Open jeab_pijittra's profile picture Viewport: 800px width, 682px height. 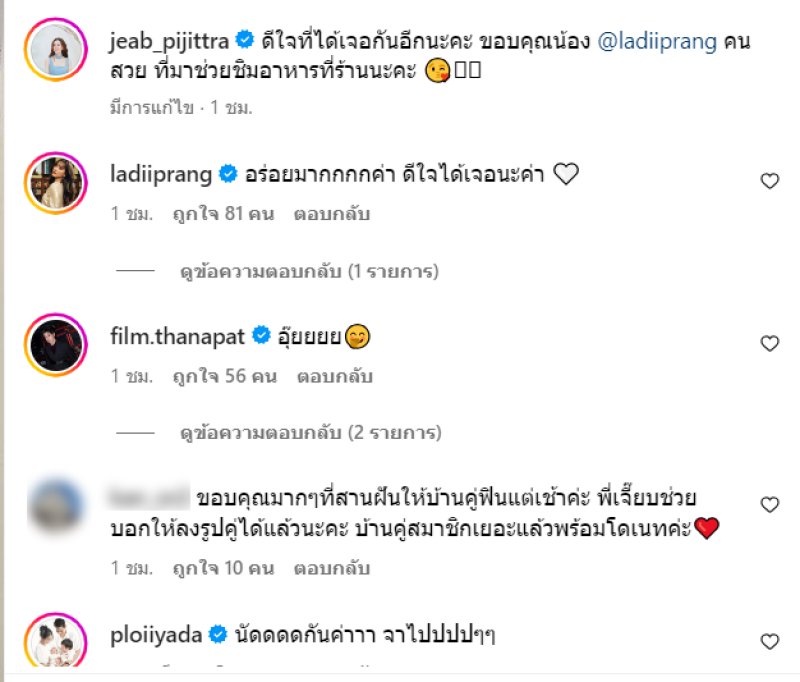tap(49, 48)
